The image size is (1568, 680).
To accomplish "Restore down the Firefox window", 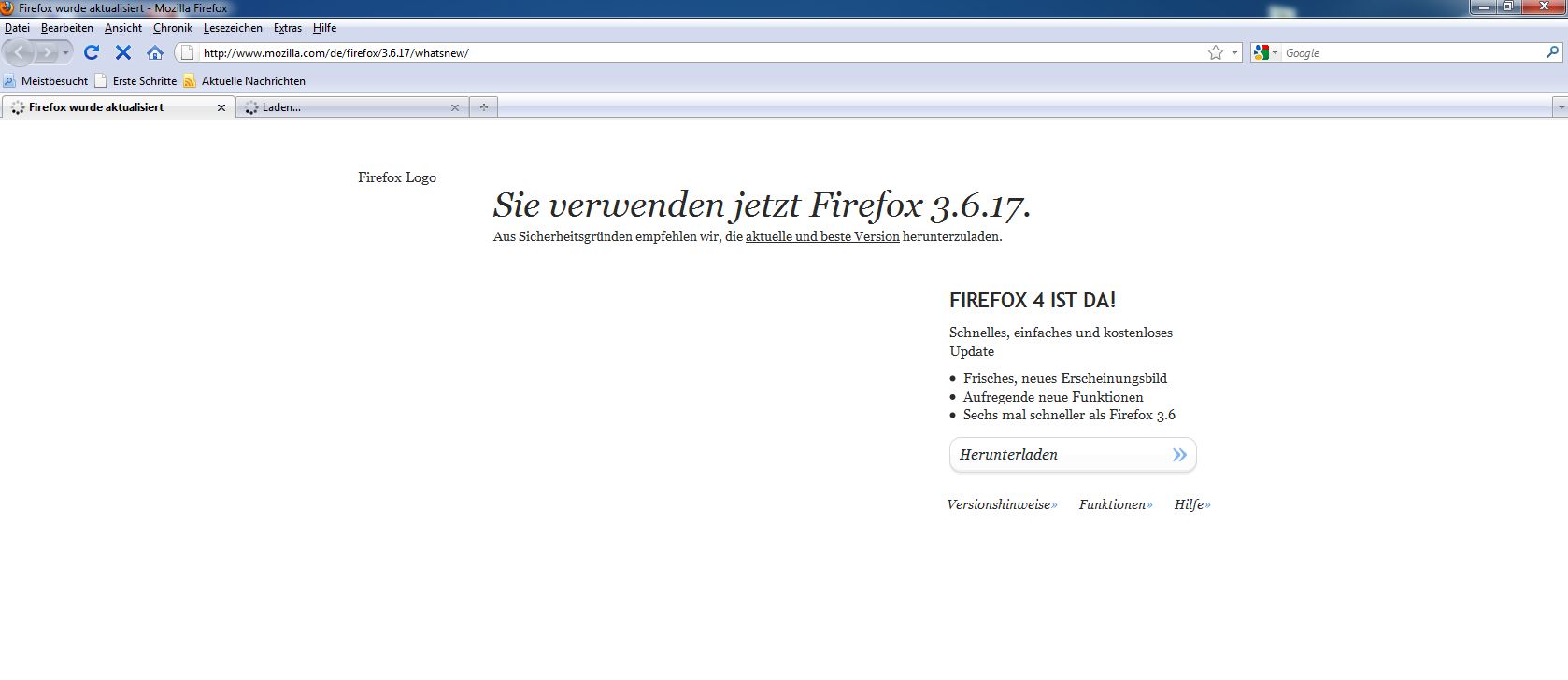I will click(x=1507, y=7).
